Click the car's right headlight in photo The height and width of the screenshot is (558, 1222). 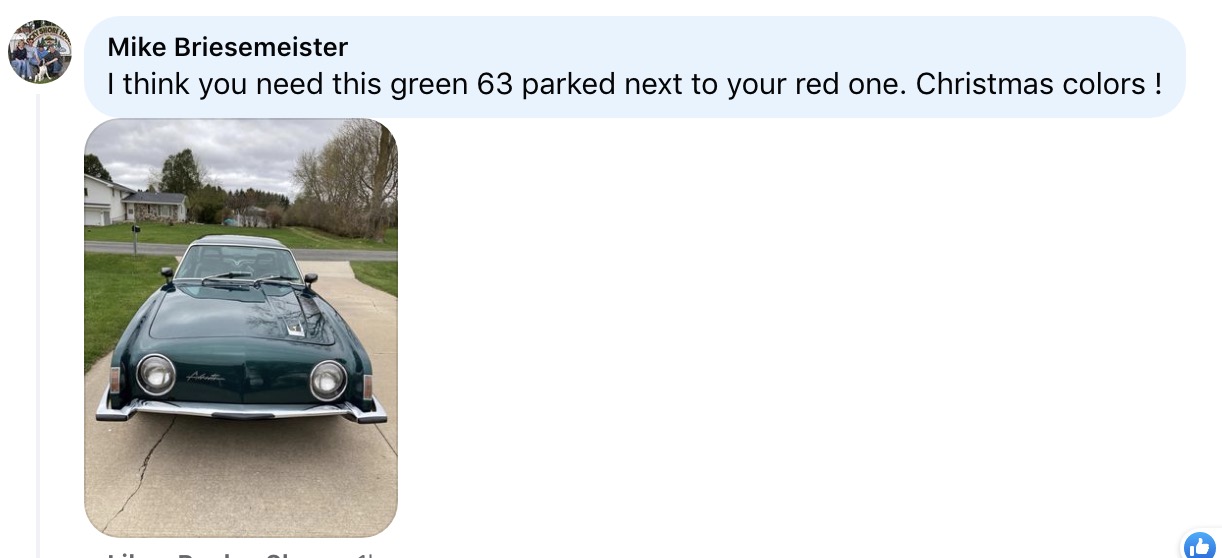[x=328, y=380]
